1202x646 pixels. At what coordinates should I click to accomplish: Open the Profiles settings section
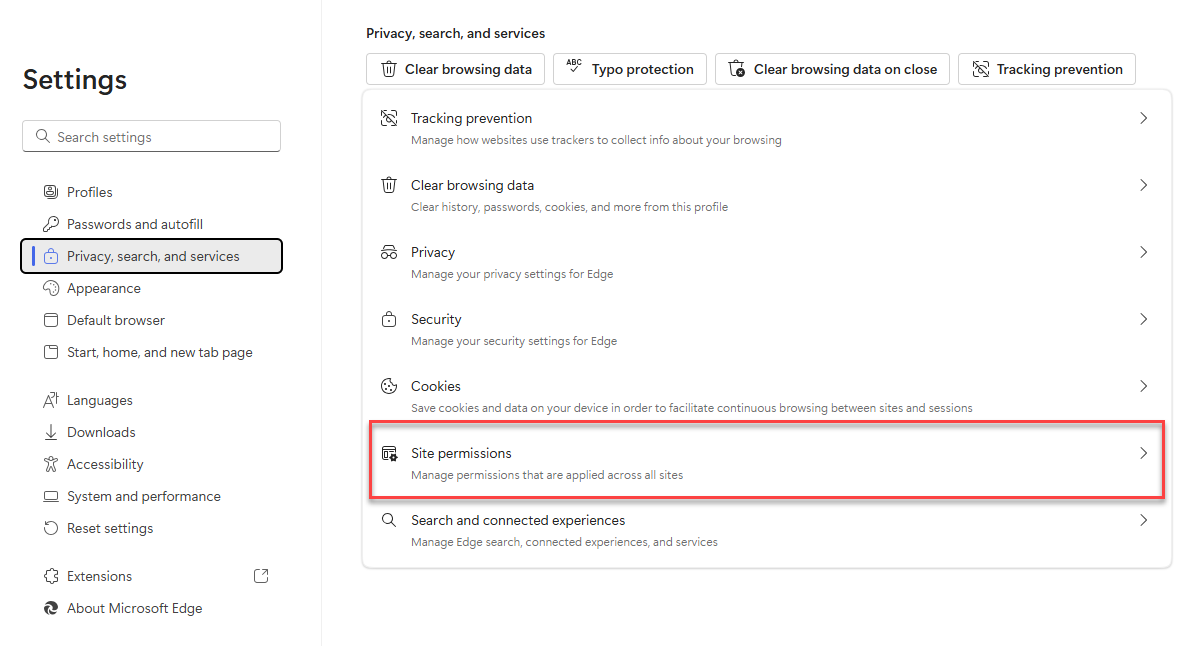click(x=89, y=192)
